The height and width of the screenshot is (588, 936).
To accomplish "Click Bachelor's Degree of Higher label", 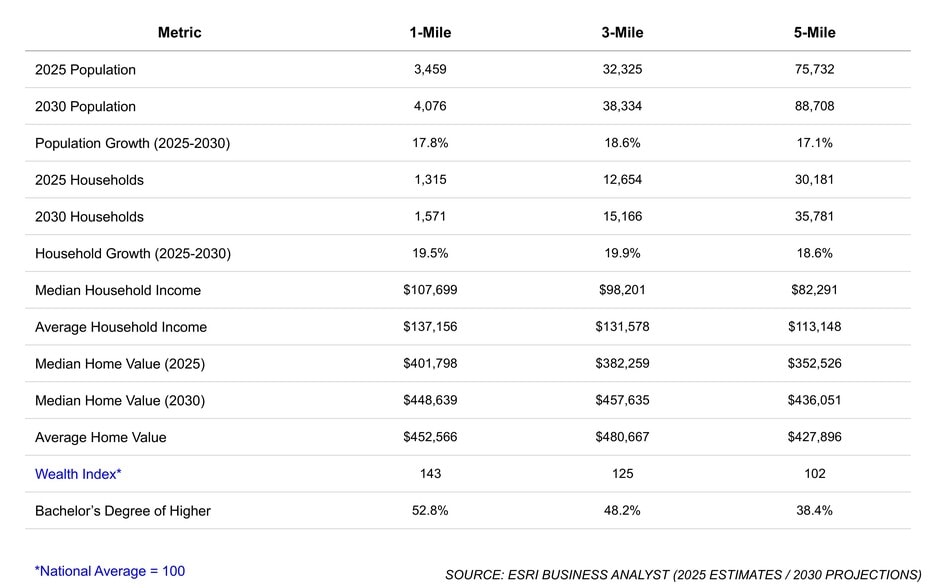I will click(x=123, y=511).
